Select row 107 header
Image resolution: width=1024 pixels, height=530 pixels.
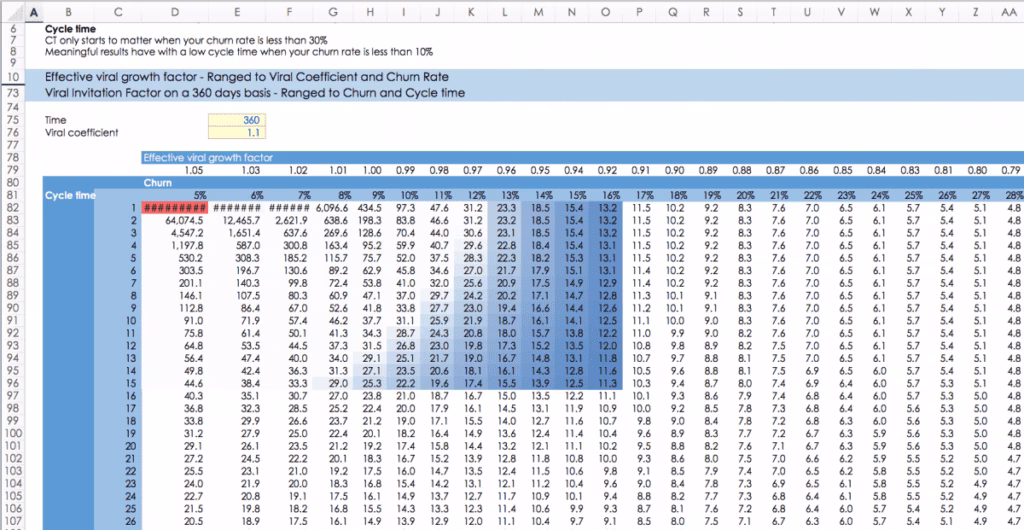(x=12, y=520)
